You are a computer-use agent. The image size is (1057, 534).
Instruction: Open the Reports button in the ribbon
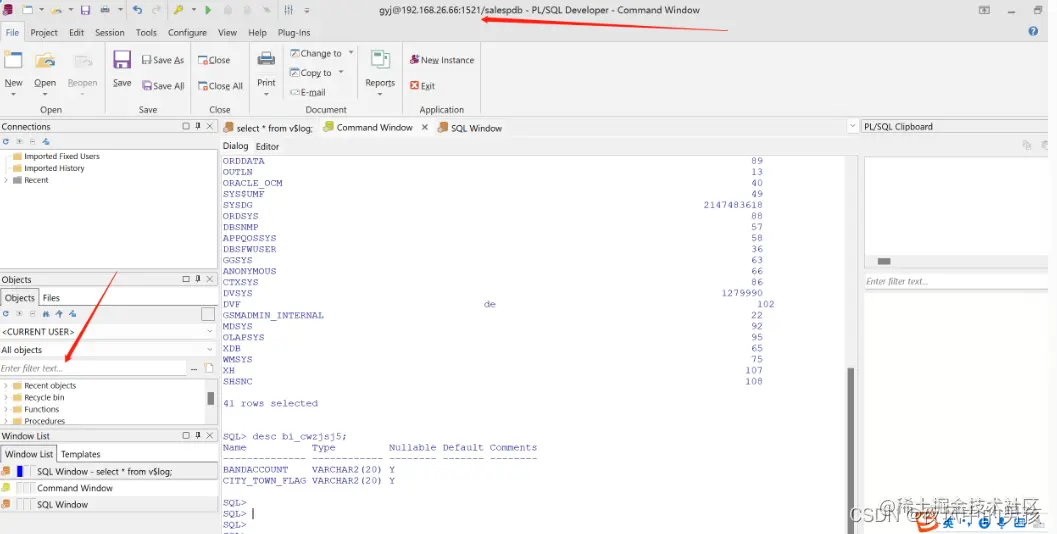pyautogui.click(x=380, y=72)
